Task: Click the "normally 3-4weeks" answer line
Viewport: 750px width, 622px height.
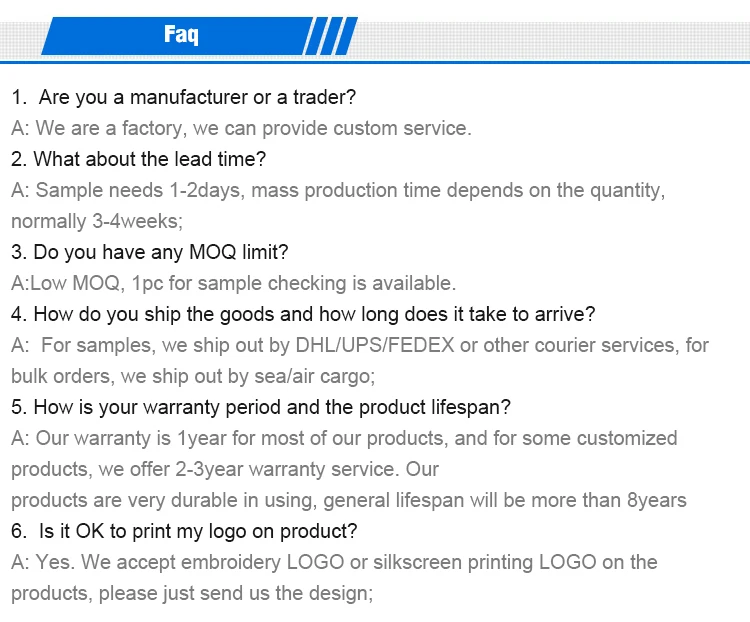Action: pyautogui.click(x=97, y=221)
